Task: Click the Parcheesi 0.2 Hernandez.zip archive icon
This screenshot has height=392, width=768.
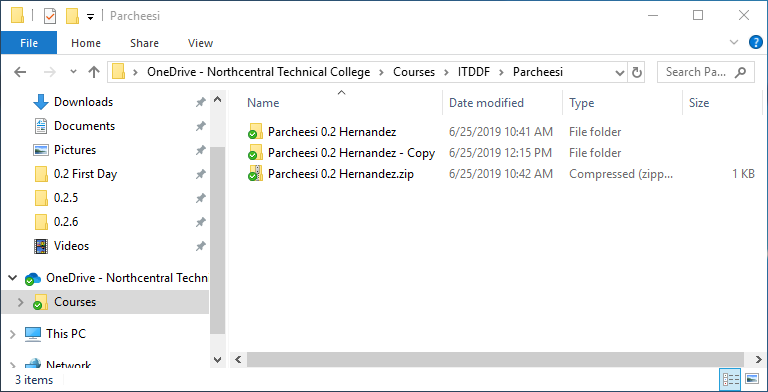Action: click(x=255, y=173)
